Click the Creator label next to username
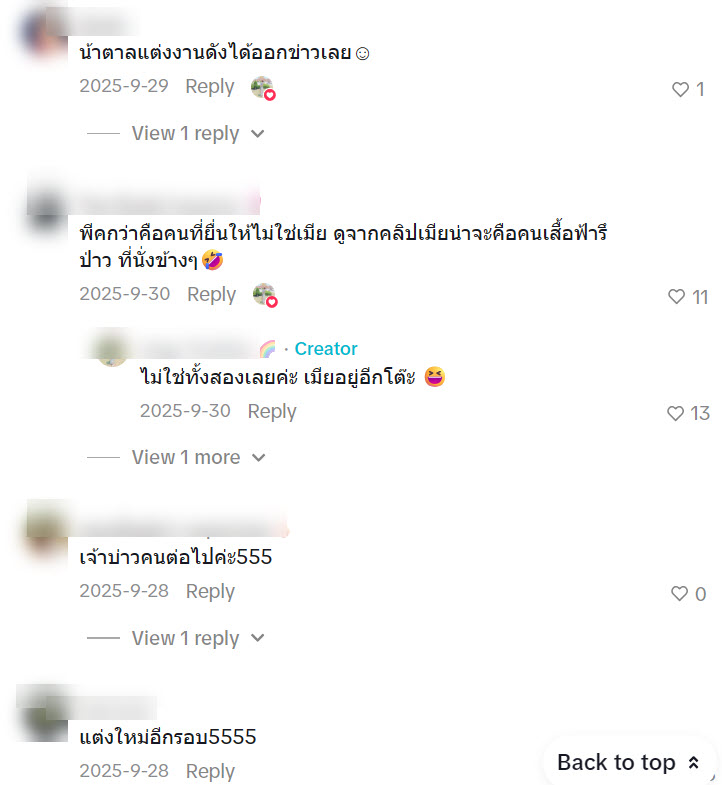This screenshot has height=785, width=722. [326, 348]
